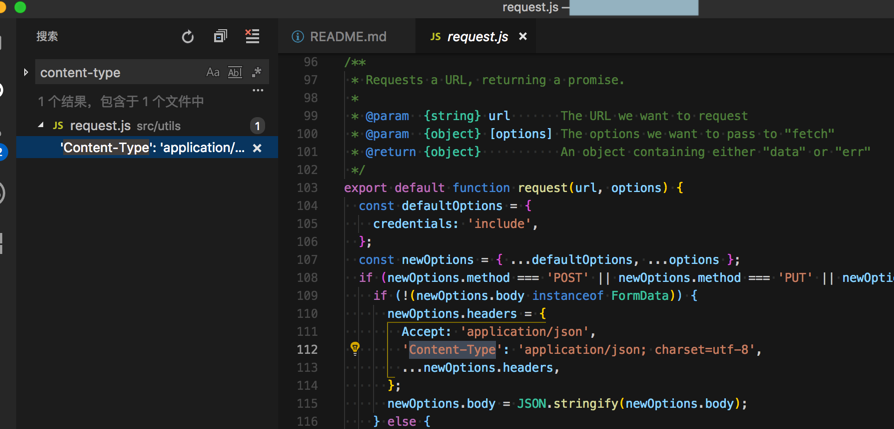894x429 pixels.
Task: Show search details with the ellipsis
Action: [258, 91]
